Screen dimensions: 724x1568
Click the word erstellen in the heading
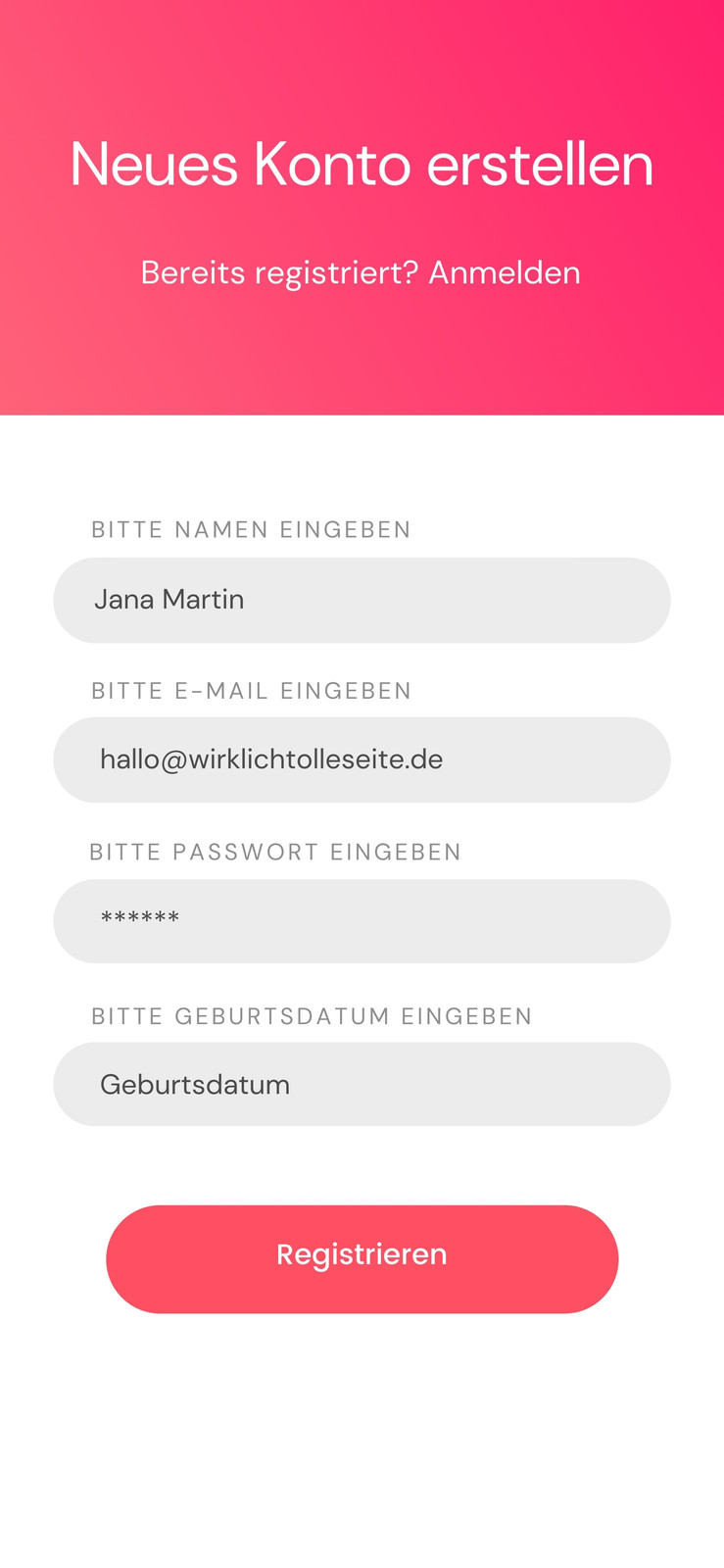pyautogui.click(x=541, y=164)
